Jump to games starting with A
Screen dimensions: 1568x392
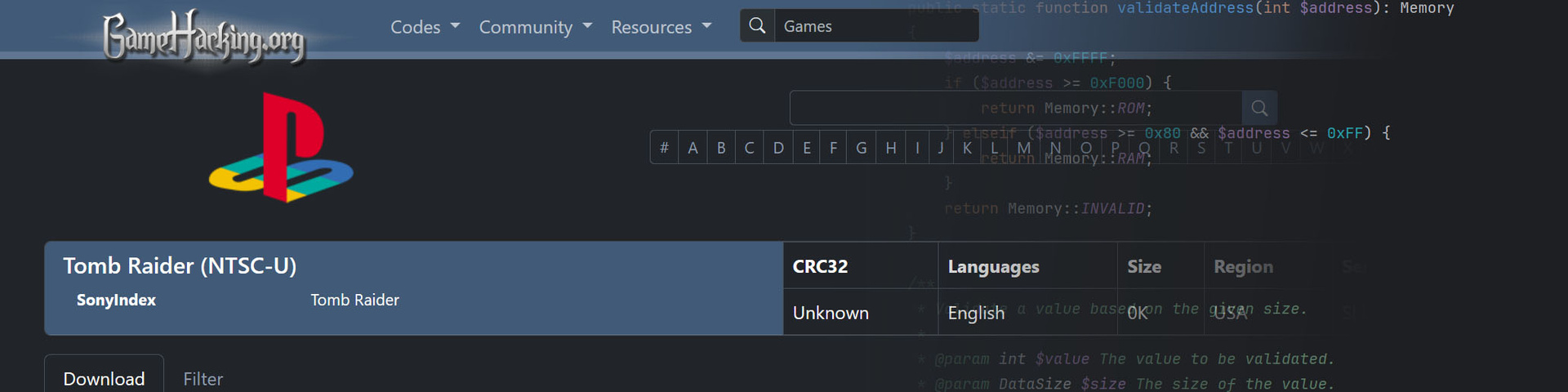693,148
